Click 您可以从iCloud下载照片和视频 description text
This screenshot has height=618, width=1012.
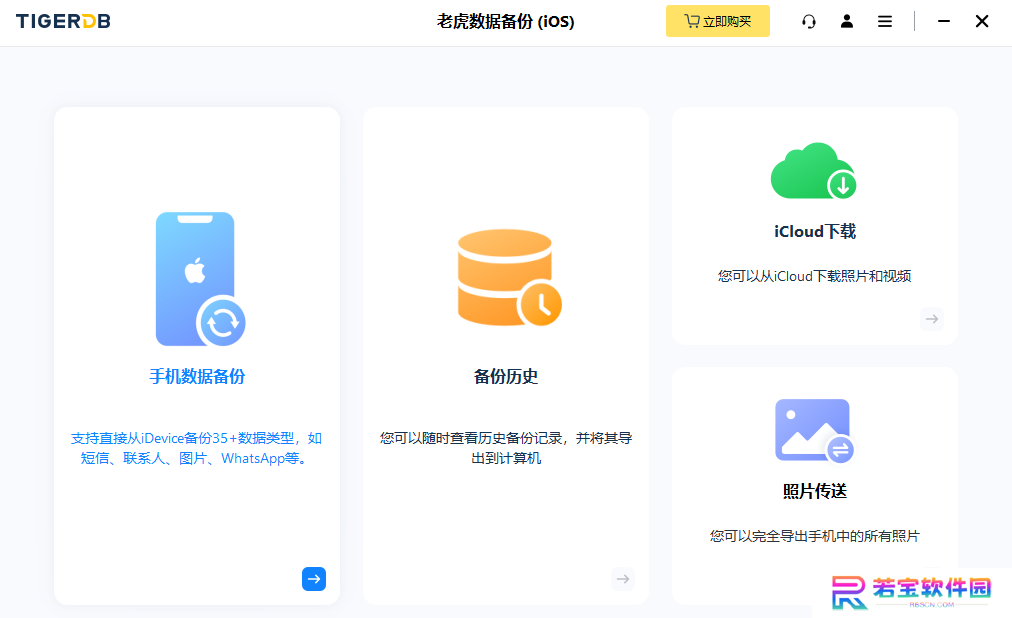point(815,276)
